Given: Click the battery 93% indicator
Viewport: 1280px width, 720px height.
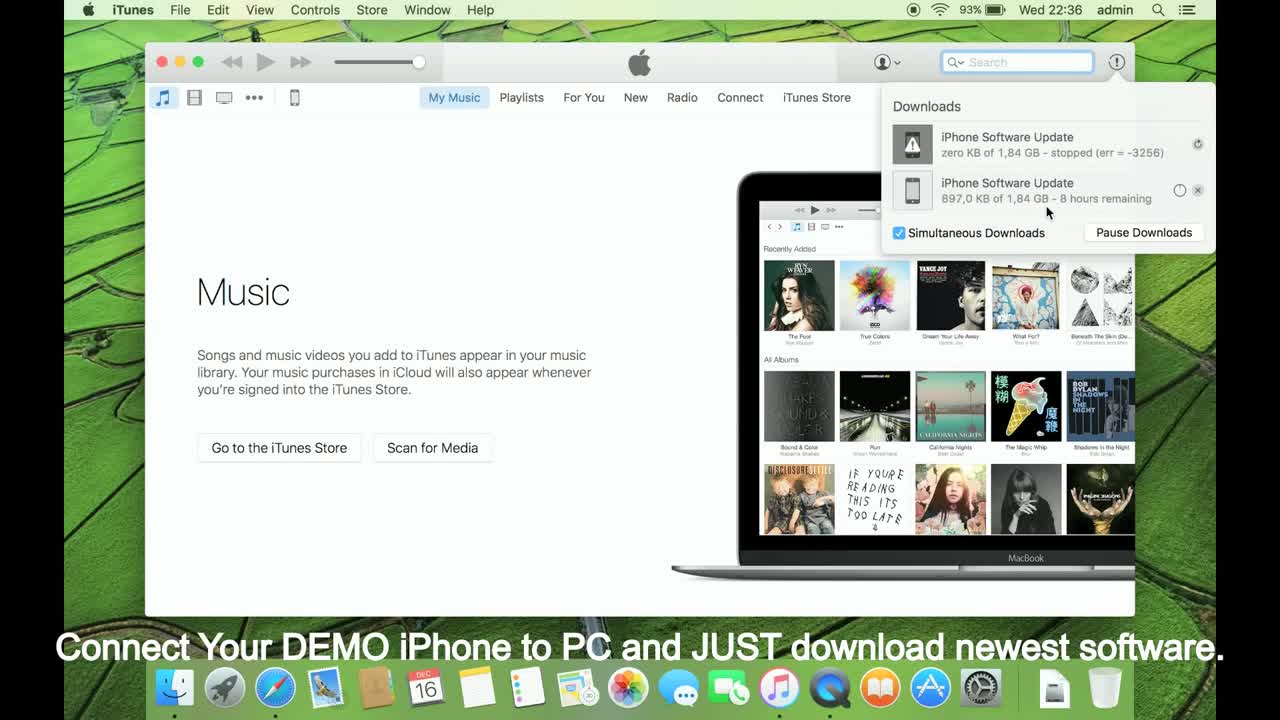Looking at the screenshot, I should (x=982, y=10).
